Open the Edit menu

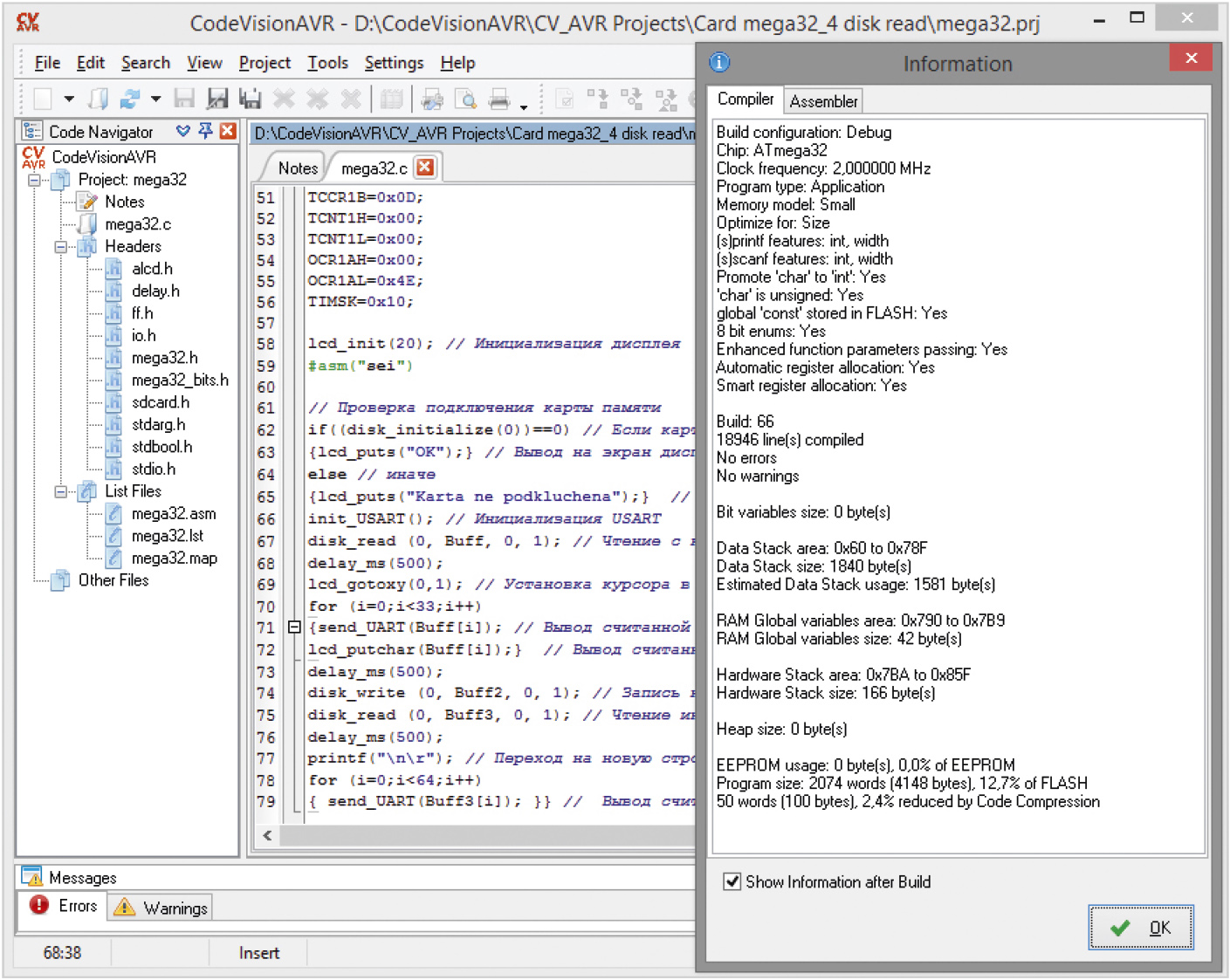[90, 63]
